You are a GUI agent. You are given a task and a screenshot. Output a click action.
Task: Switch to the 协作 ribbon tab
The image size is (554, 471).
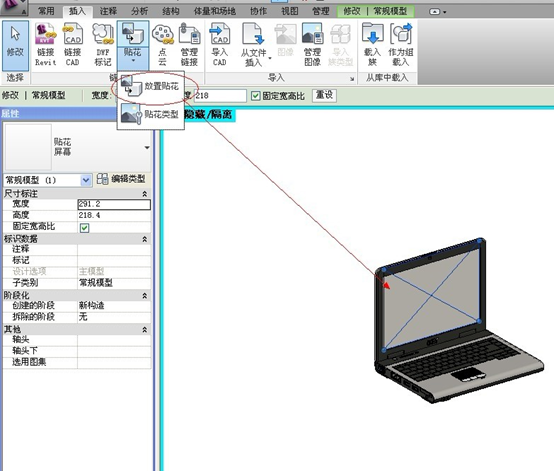coord(258,11)
